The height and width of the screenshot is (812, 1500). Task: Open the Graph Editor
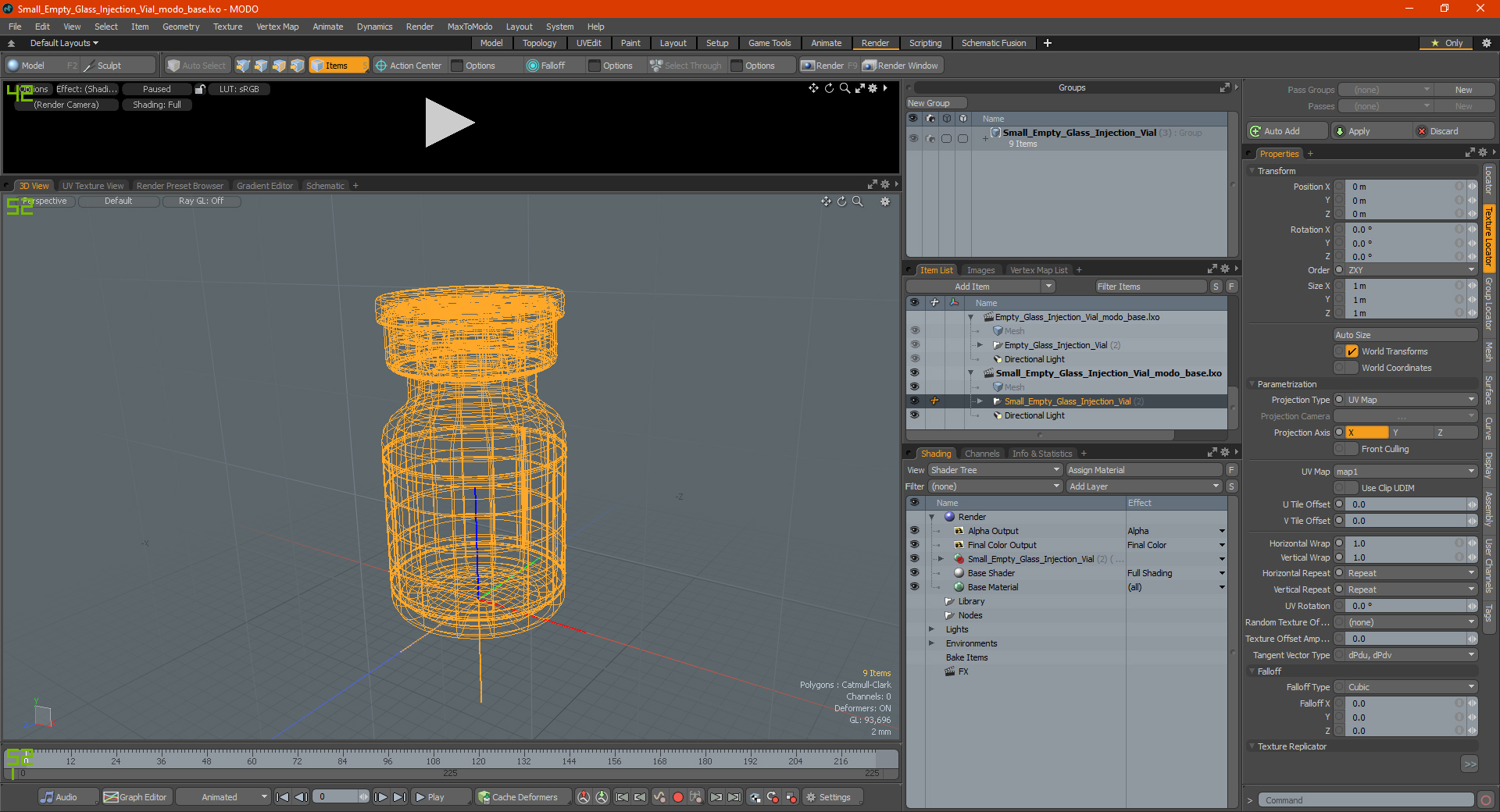pyautogui.click(x=136, y=797)
